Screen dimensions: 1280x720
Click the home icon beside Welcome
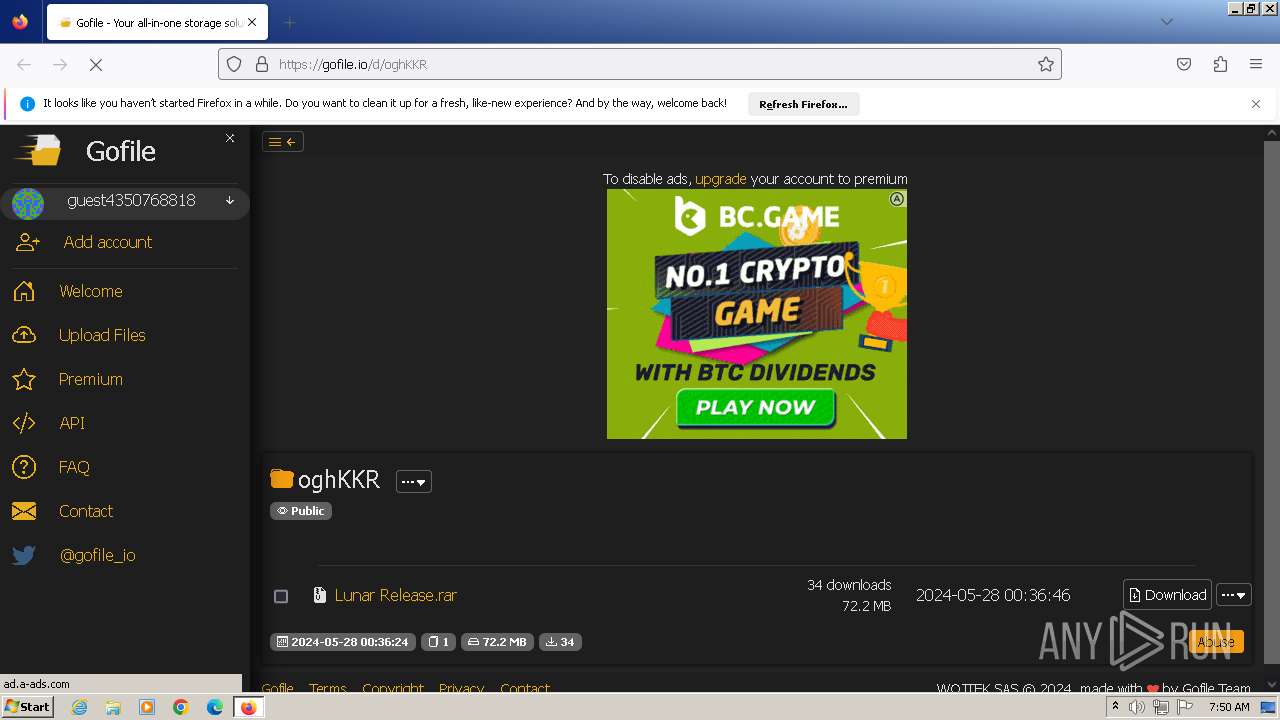click(24, 291)
